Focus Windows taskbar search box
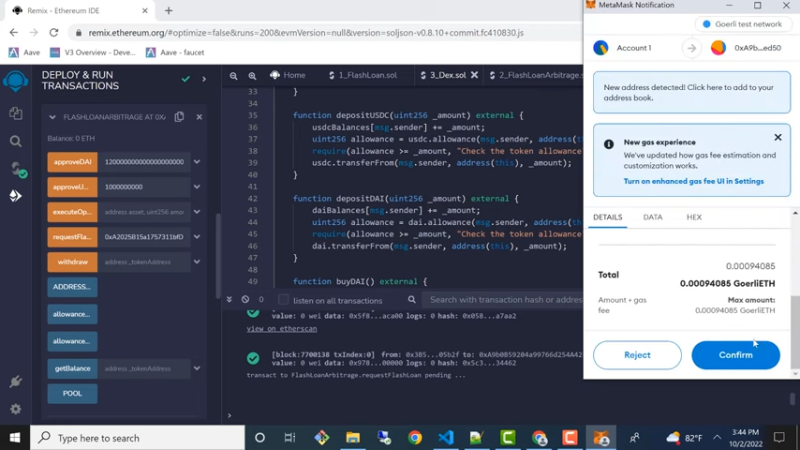Viewport: 800px width, 450px height. 138,438
